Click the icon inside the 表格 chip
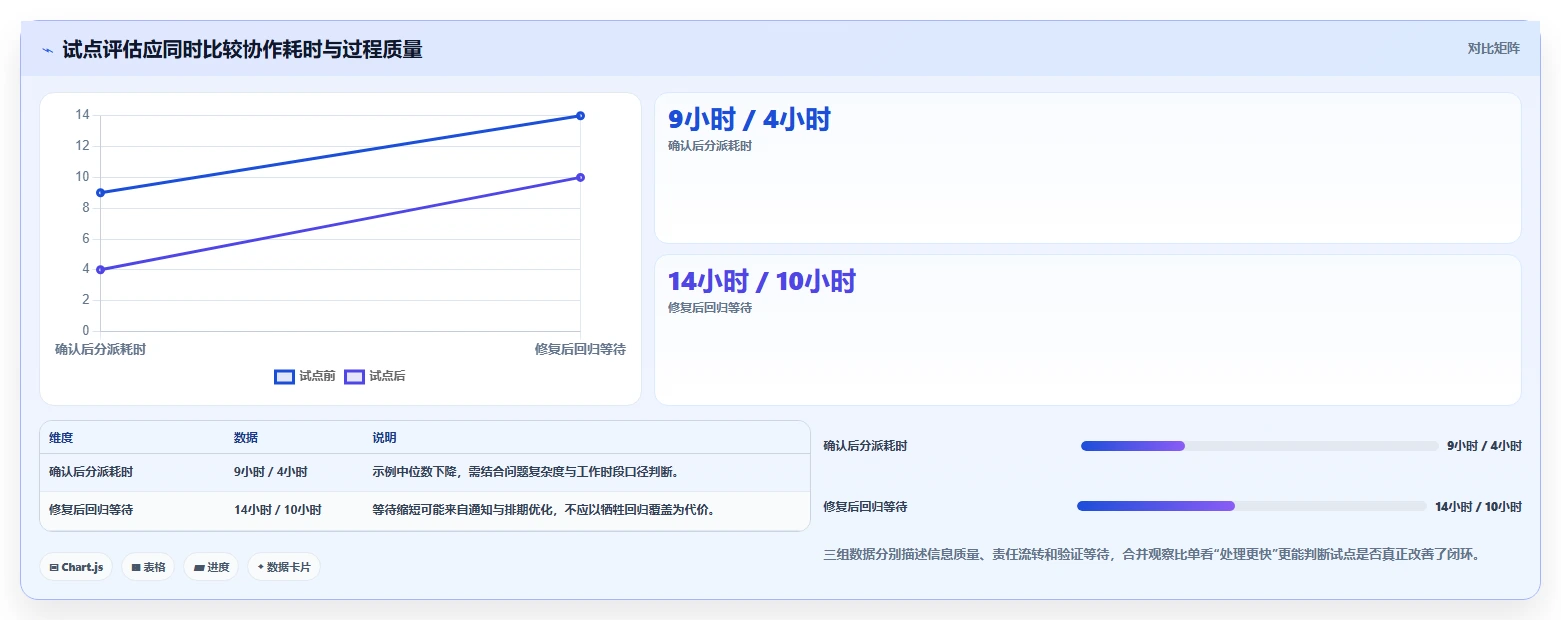This screenshot has width=1561, height=620. pos(136,567)
